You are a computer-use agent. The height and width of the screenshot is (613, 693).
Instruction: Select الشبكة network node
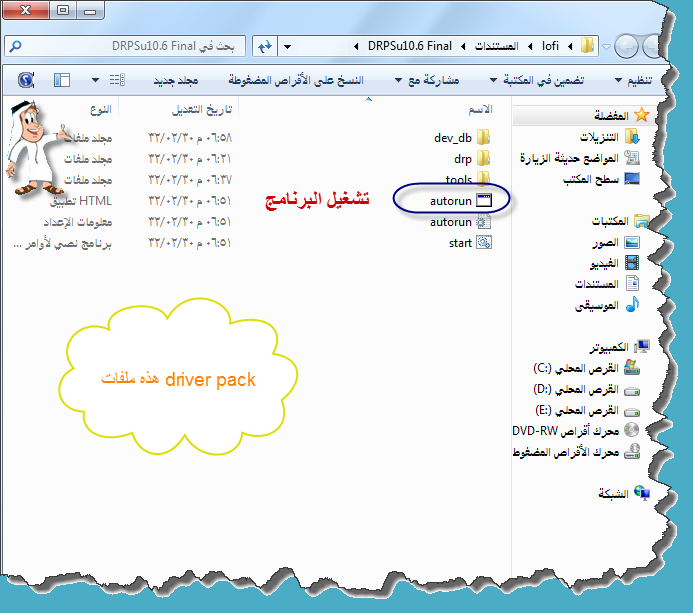tap(624, 493)
